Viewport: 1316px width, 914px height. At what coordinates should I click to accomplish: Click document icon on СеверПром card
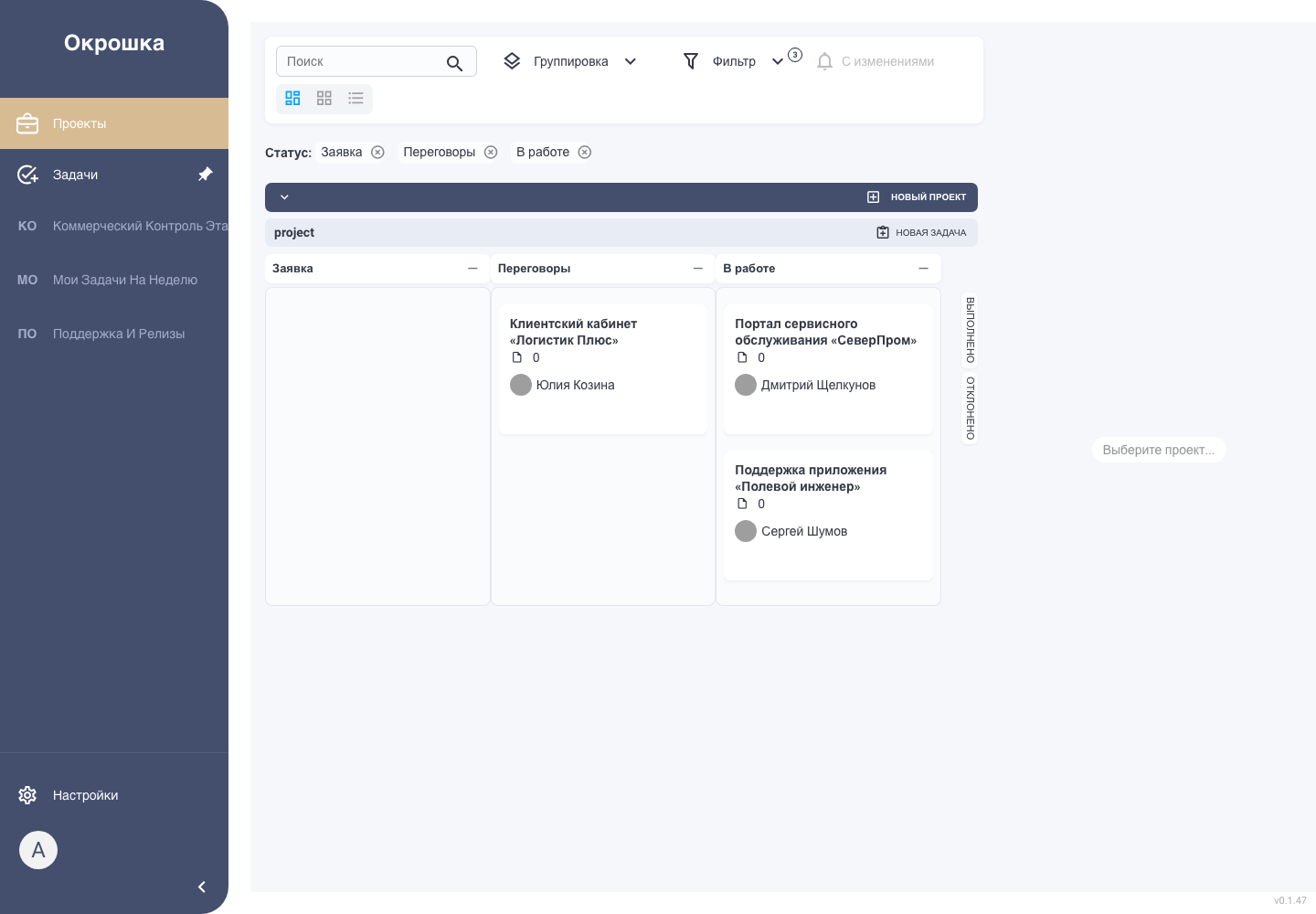[742, 357]
